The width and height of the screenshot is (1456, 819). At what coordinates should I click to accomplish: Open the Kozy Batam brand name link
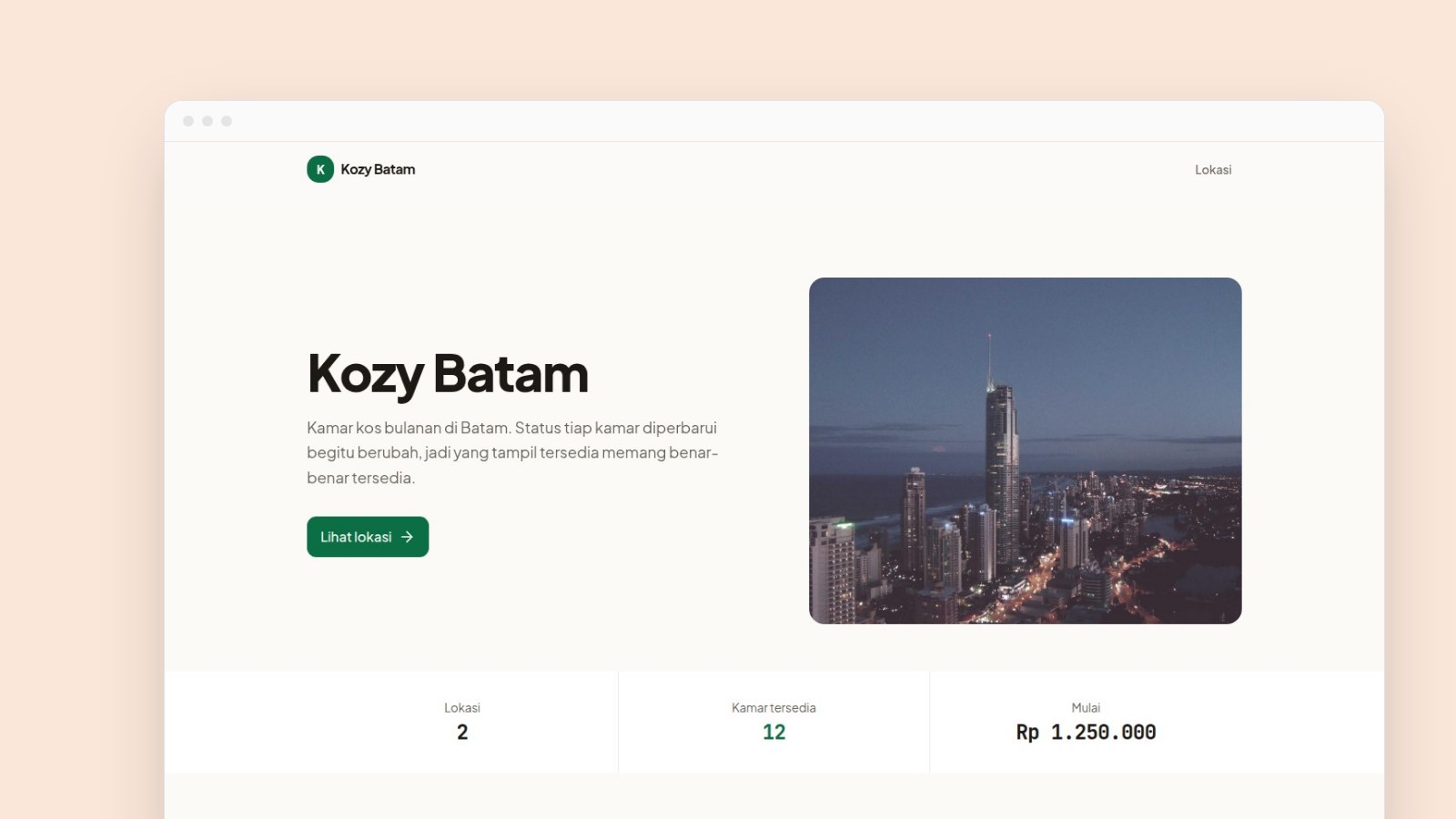[x=378, y=169]
